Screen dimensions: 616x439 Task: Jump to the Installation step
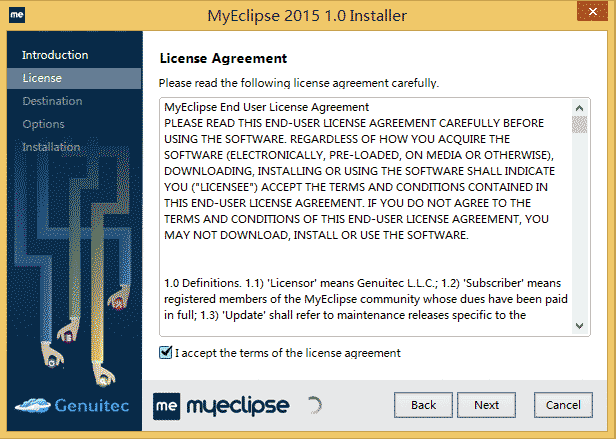(x=51, y=147)
